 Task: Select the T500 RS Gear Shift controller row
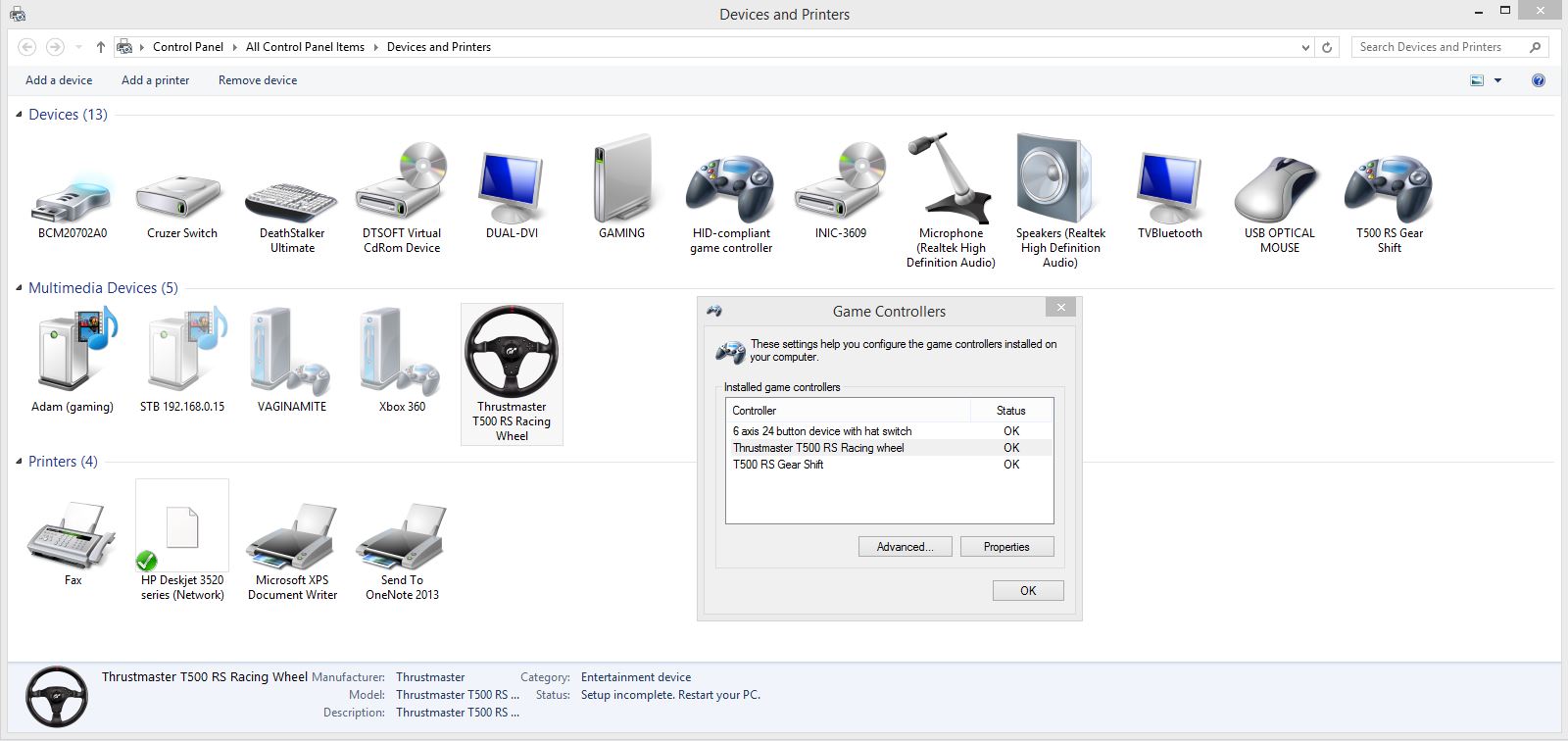click(889, 465)
